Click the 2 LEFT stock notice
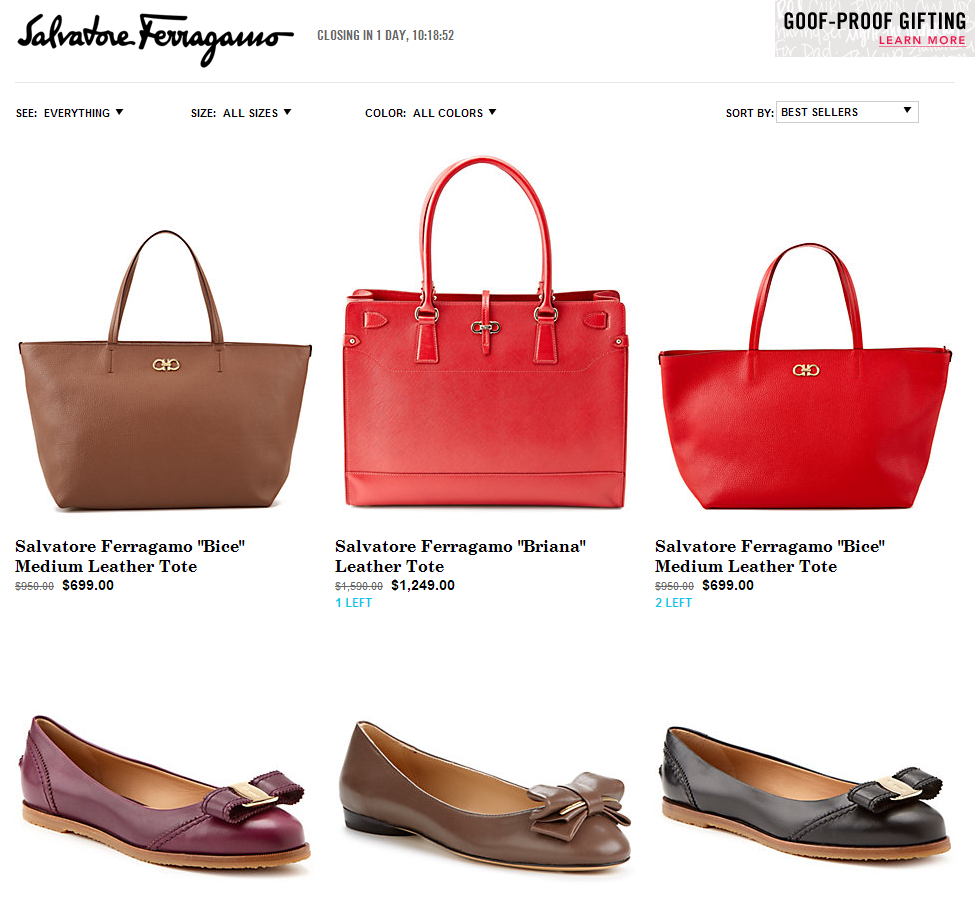Image resolution: width=977 pixels, height=904 pixels. 673,603
